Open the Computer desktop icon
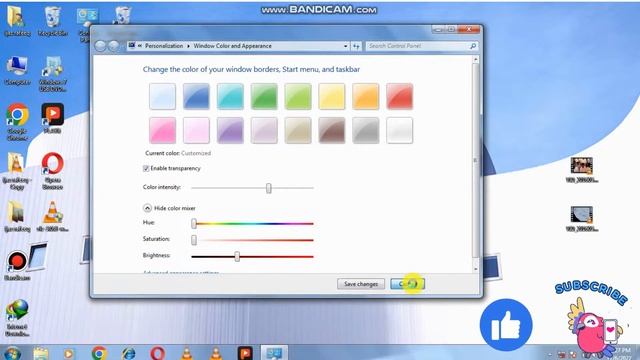Viewport: 640px width, 360px height. pos(17,70)
